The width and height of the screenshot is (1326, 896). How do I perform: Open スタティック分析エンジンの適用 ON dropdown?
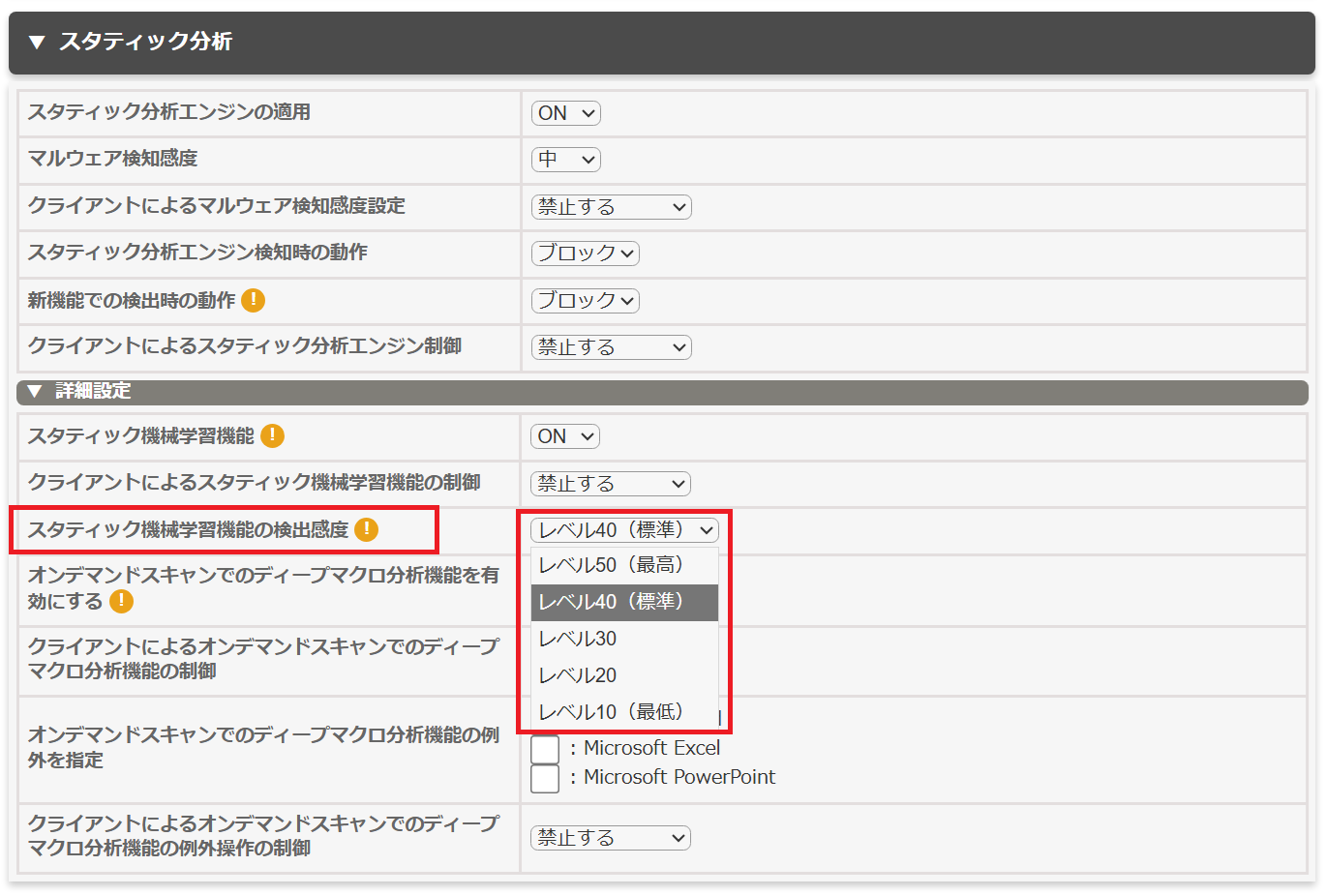(565, 113)
